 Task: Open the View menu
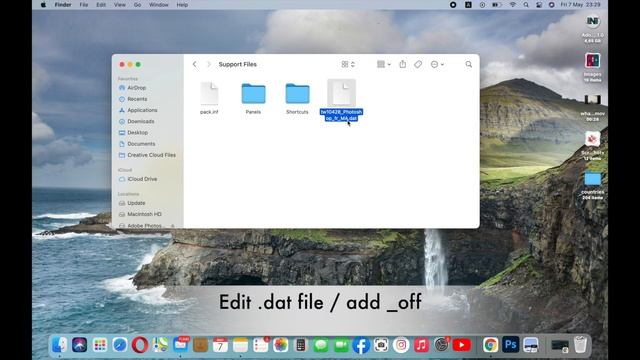click(120, 5)
